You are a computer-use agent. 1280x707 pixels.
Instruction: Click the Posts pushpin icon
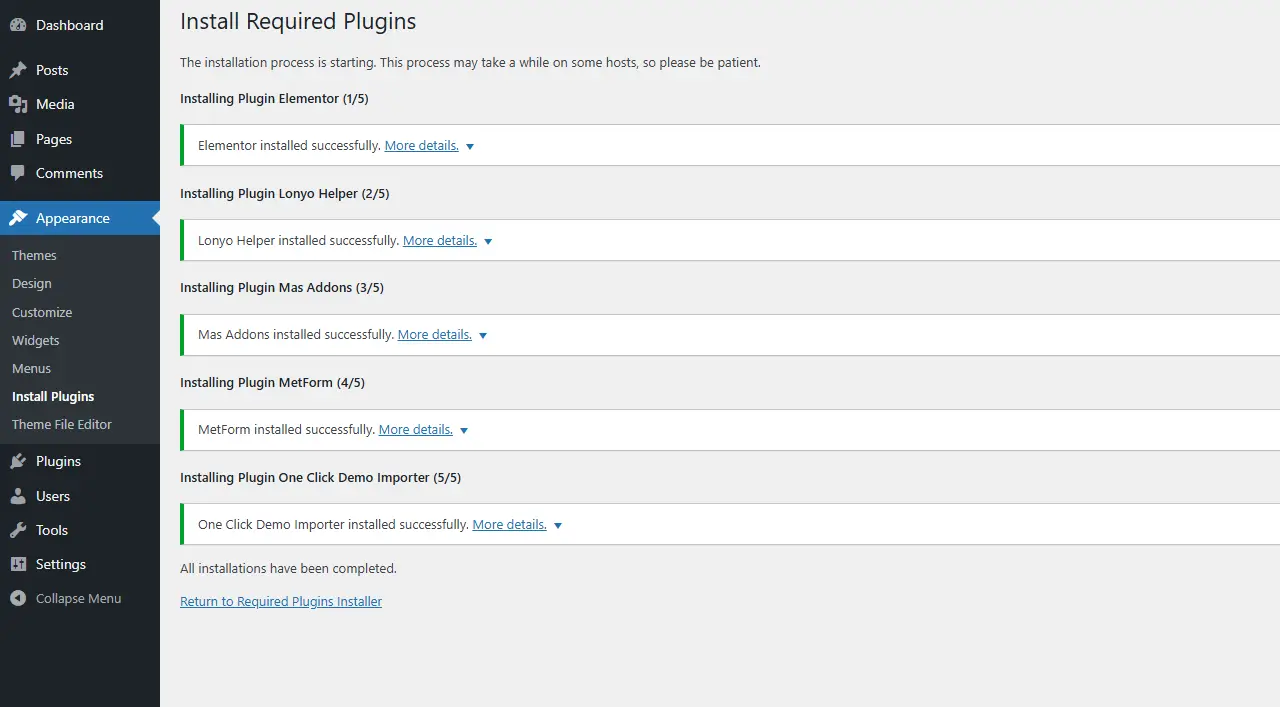pos(18,70)
